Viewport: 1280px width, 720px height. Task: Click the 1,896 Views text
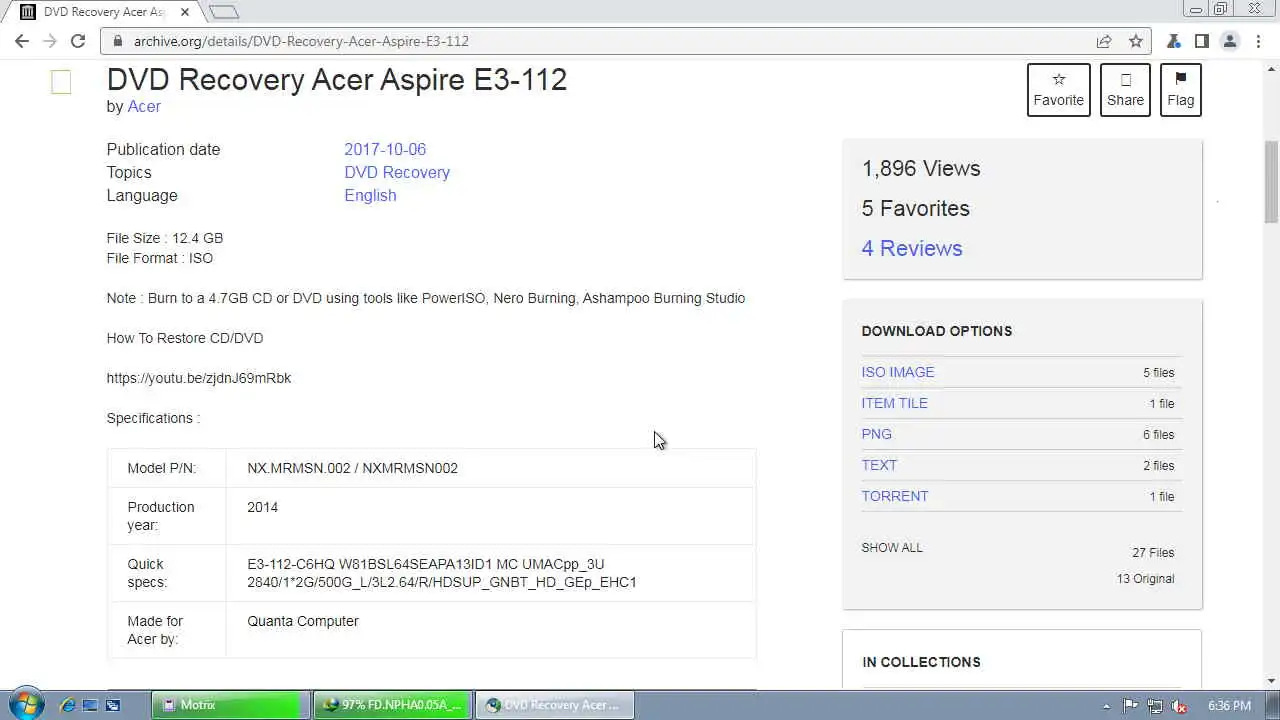point(921,168)
